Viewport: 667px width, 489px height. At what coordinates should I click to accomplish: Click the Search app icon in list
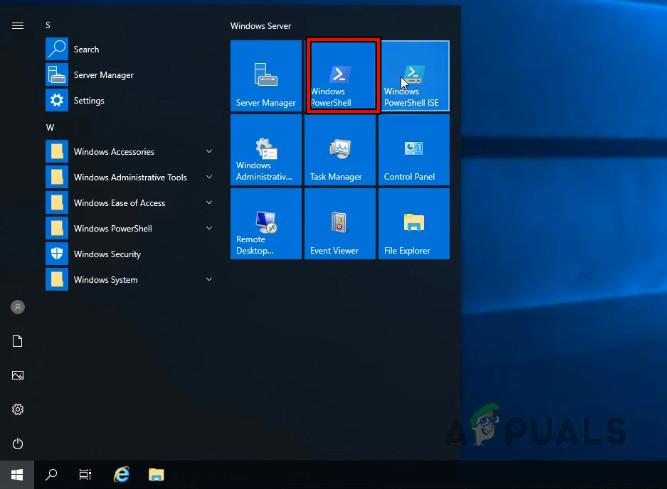(x=57, y=49)
